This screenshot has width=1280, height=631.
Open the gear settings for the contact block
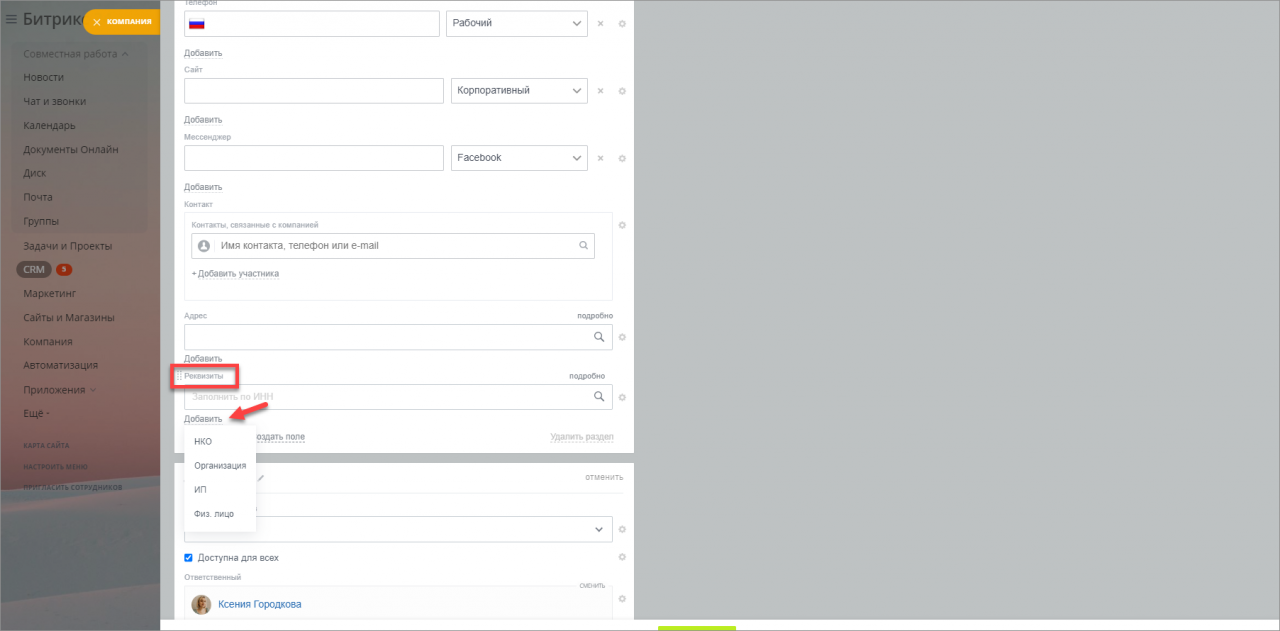pyautogui.click(x=622, y=225)
